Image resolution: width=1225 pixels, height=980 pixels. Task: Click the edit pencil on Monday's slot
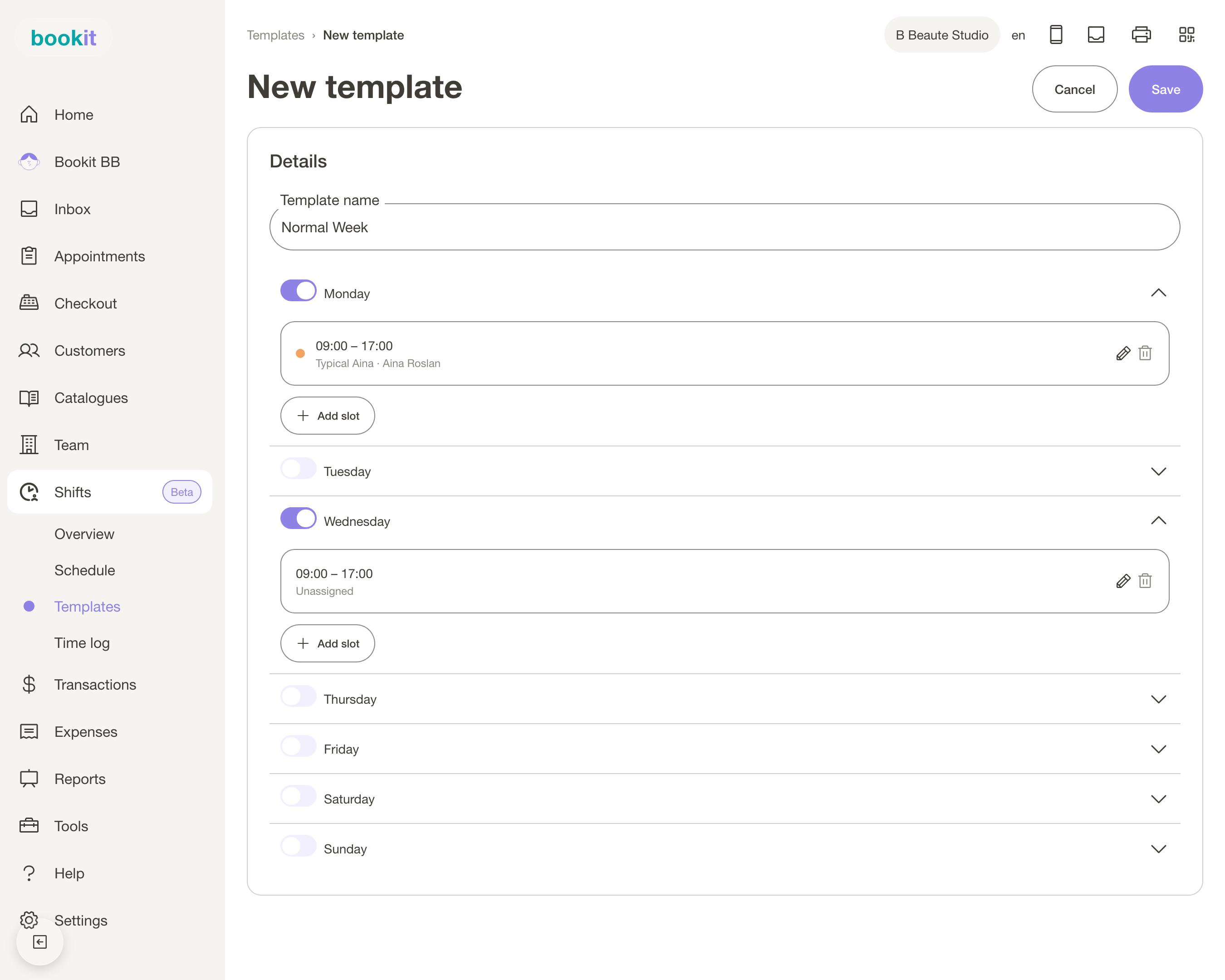pyautogui.click(x=1123, y=353)
